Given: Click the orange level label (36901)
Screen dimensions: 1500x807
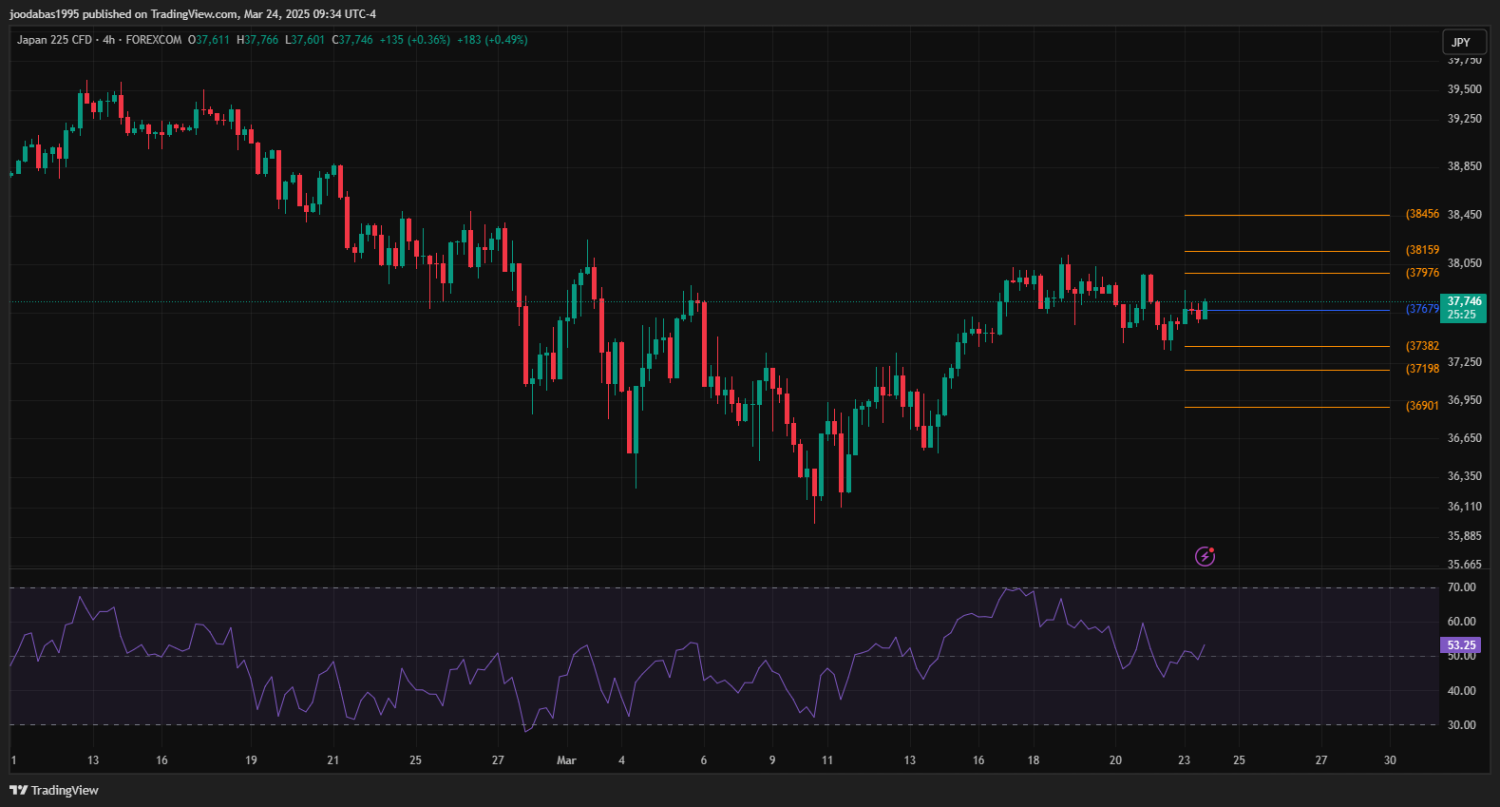Looking at the screenshot, I should point(1422,406).
